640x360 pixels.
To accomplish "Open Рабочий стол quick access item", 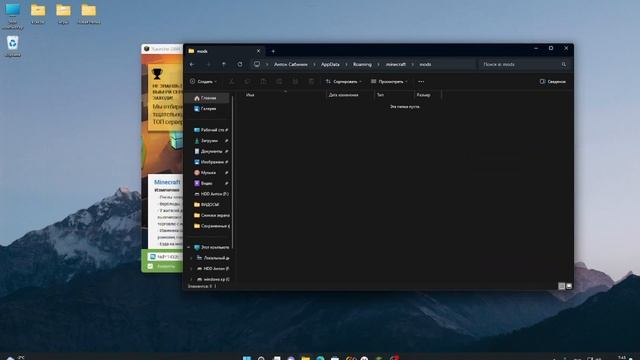I will click(x=210, y=130).
